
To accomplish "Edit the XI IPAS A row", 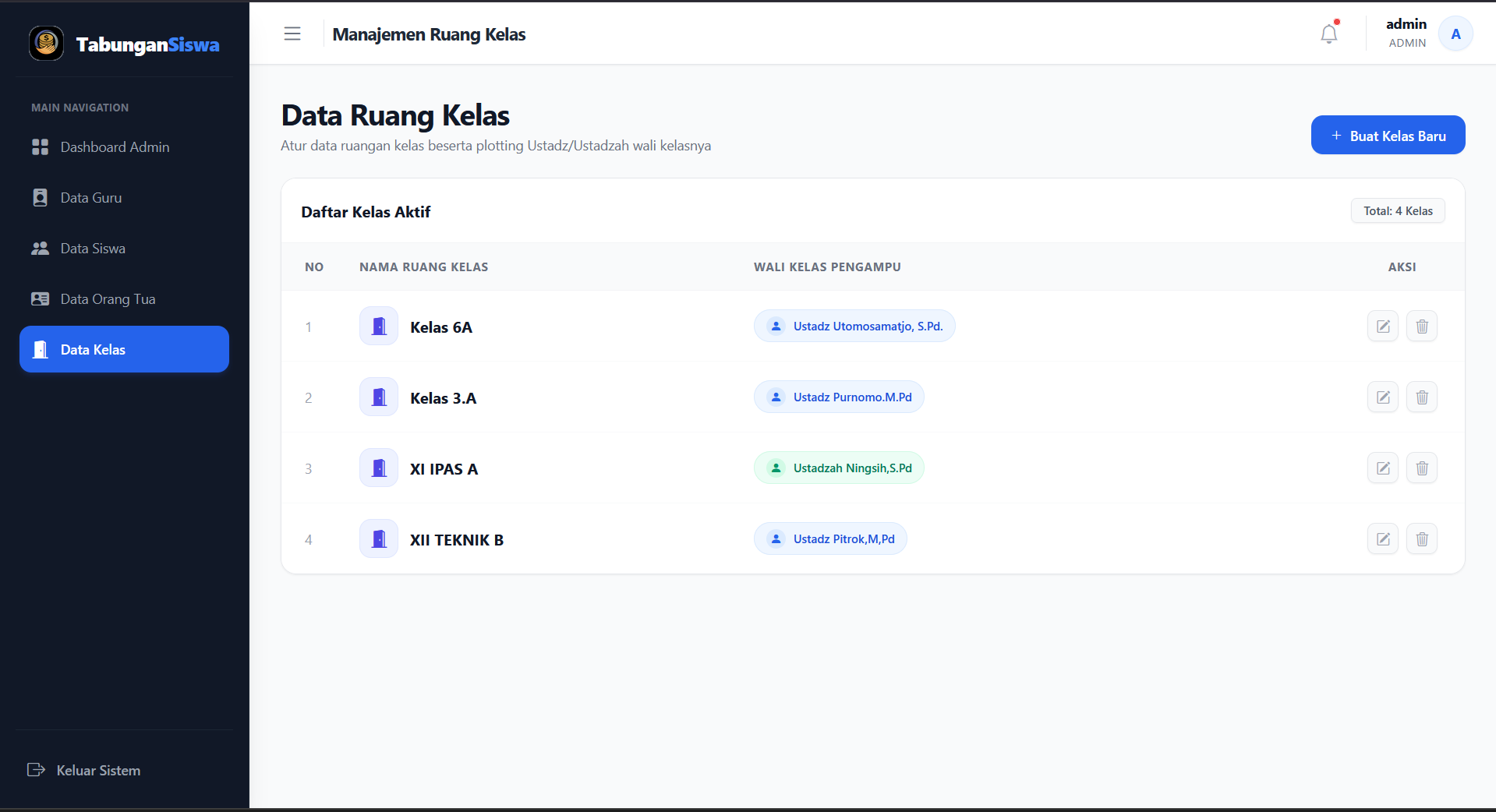I will [1383, 468].
